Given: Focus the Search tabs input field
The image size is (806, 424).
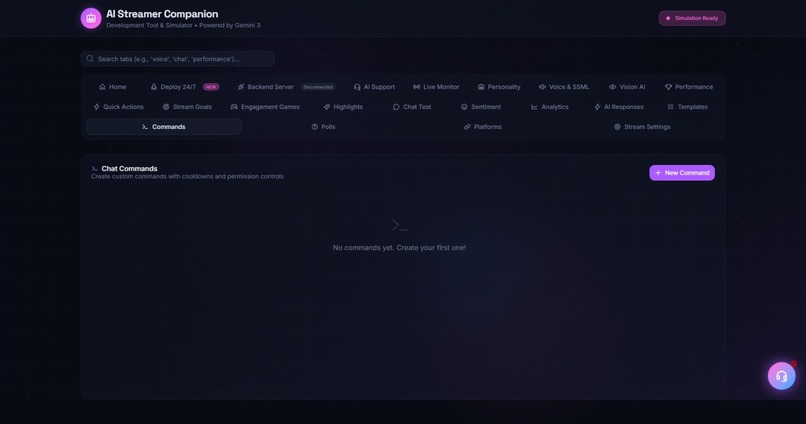Looking at the screenshot, I should click(177, 59).
